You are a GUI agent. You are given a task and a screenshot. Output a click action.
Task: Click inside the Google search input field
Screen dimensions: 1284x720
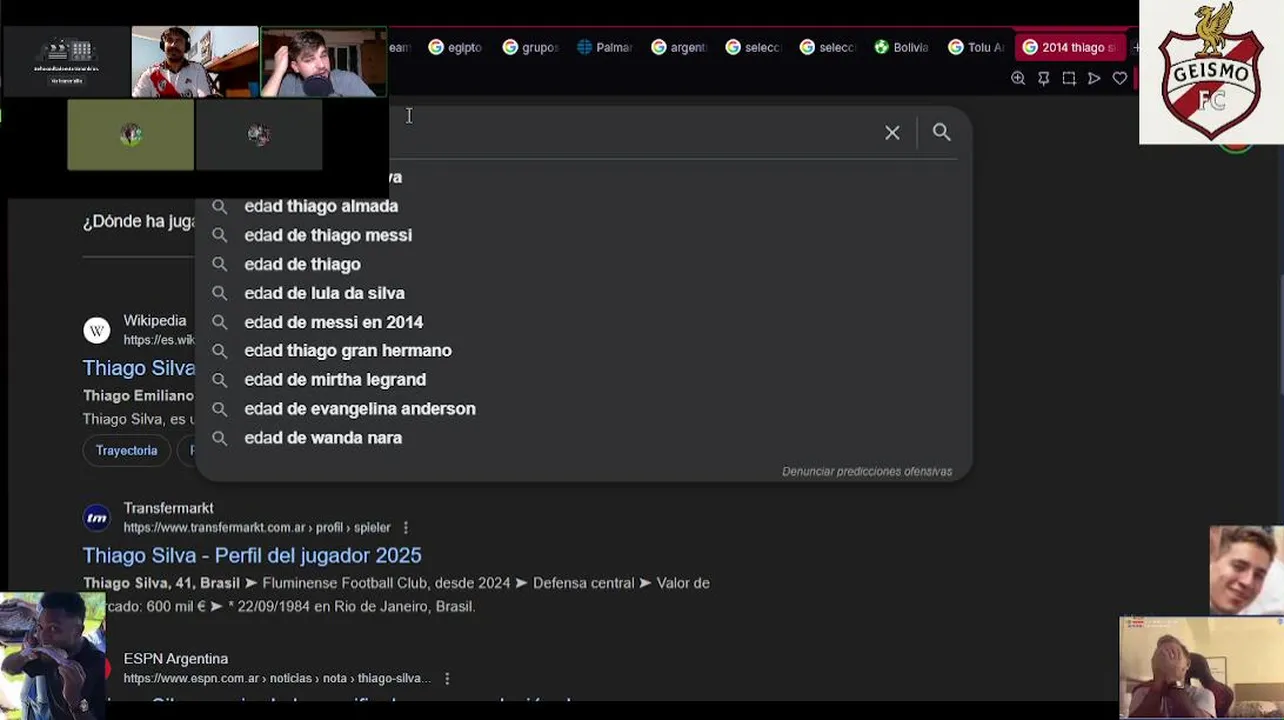click(x=630, y=132)
